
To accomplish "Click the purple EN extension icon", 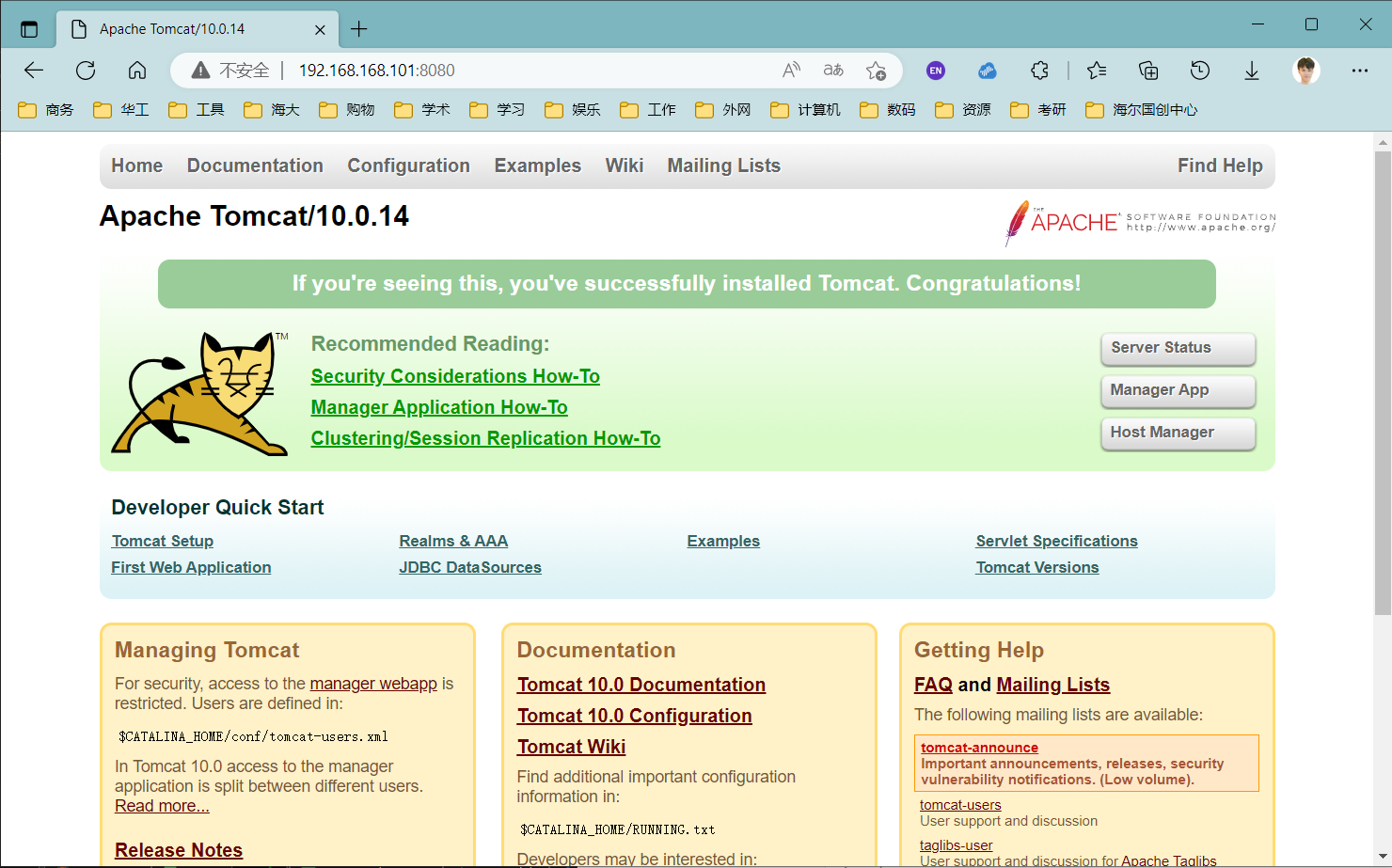I will coord(936,71).
